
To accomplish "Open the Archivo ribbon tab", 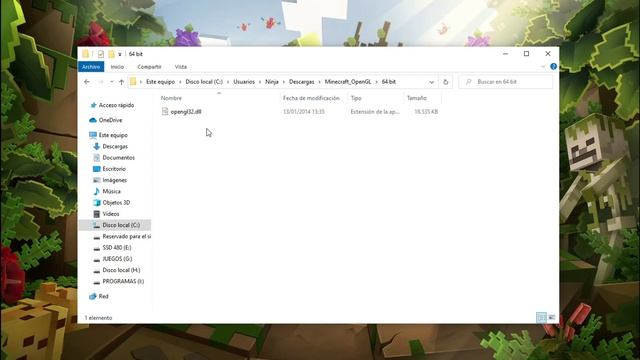I will (x=91, y=67).
